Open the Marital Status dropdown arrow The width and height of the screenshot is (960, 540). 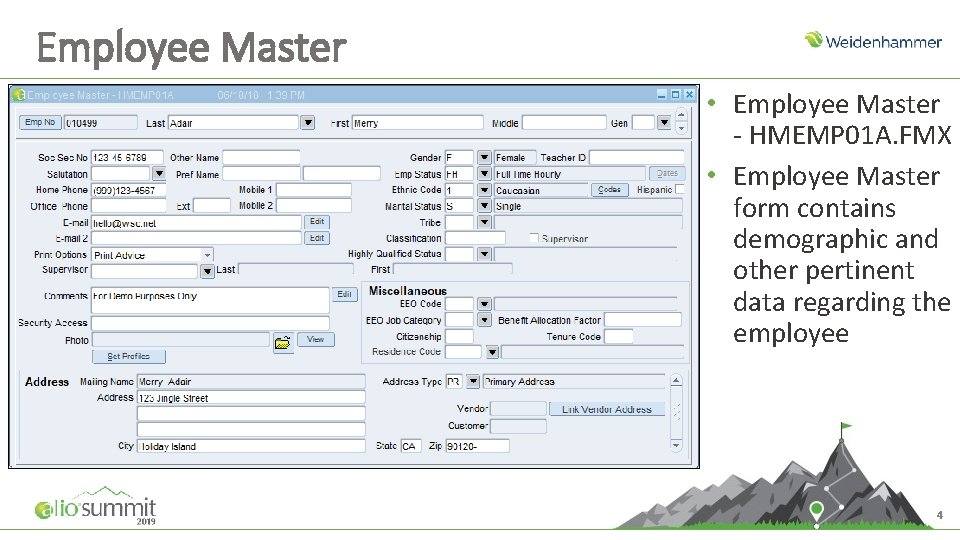[x=484, y=206]
